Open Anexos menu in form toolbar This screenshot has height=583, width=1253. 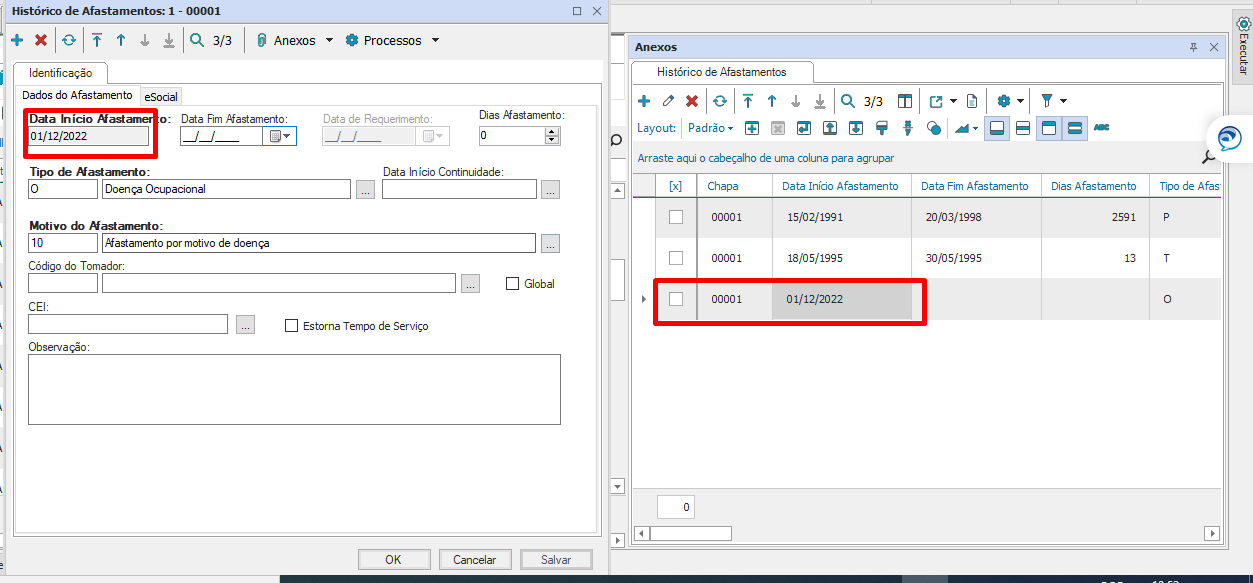[295, 41]
